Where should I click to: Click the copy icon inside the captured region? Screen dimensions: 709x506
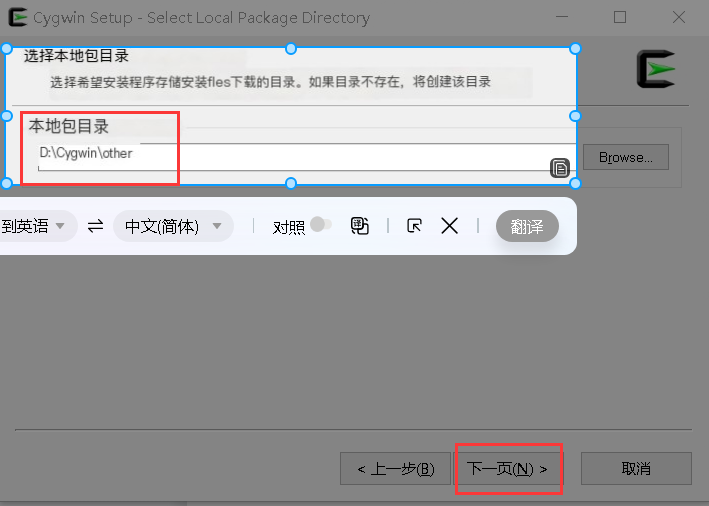click(x=560, y=168)
